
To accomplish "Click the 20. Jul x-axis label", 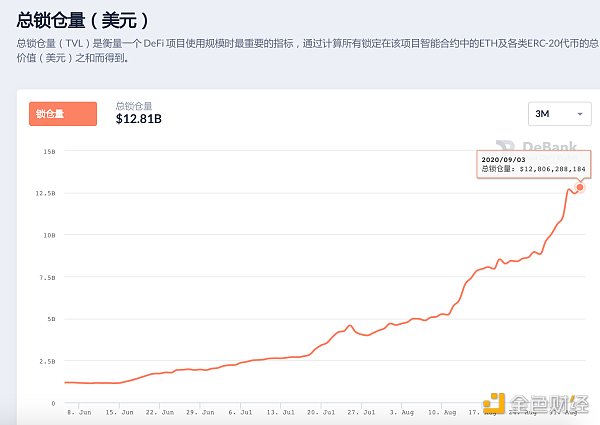I will pyautogui.click(x=320, y=411).
